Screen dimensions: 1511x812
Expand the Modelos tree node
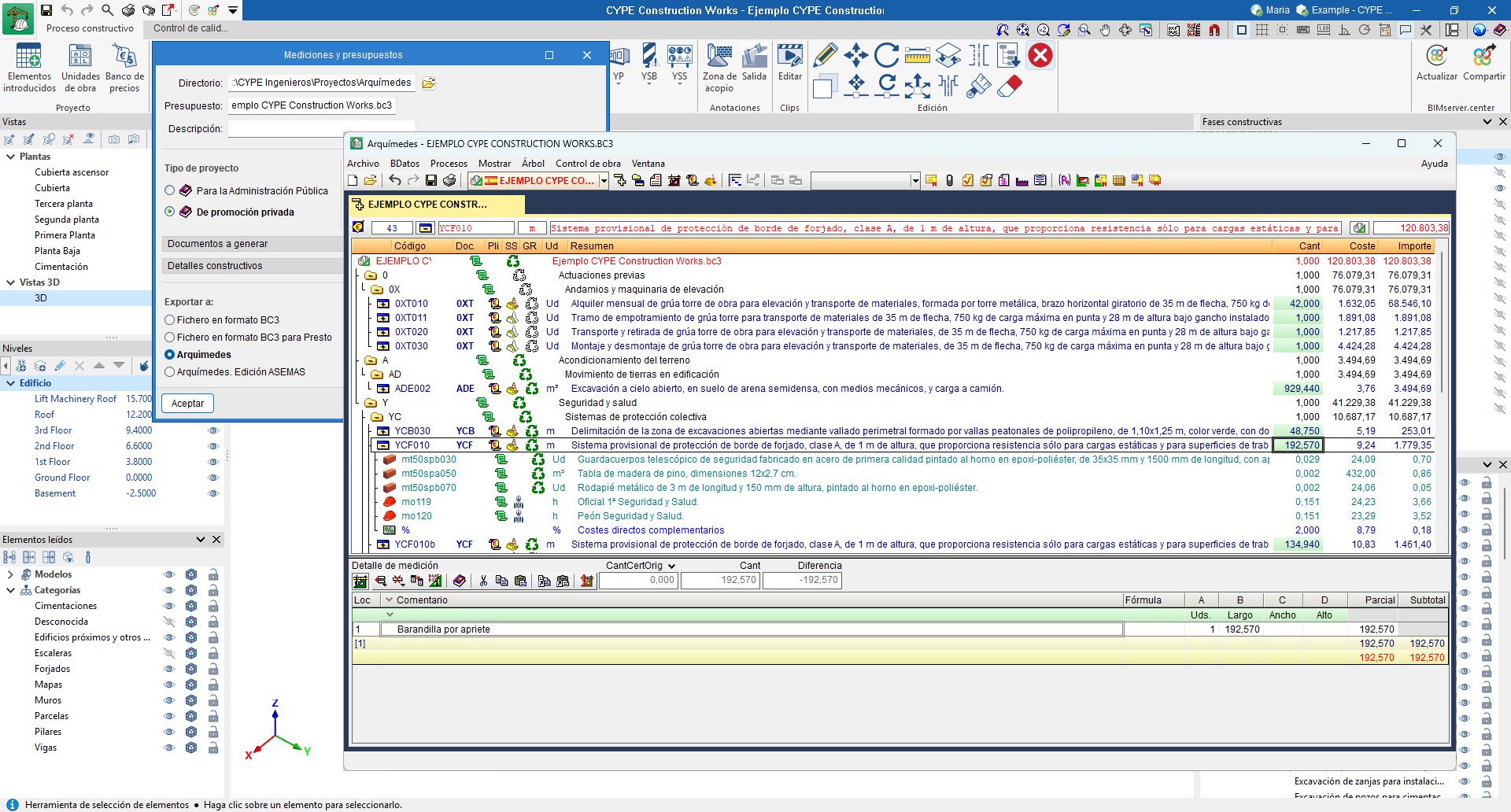tap(11, 574)
